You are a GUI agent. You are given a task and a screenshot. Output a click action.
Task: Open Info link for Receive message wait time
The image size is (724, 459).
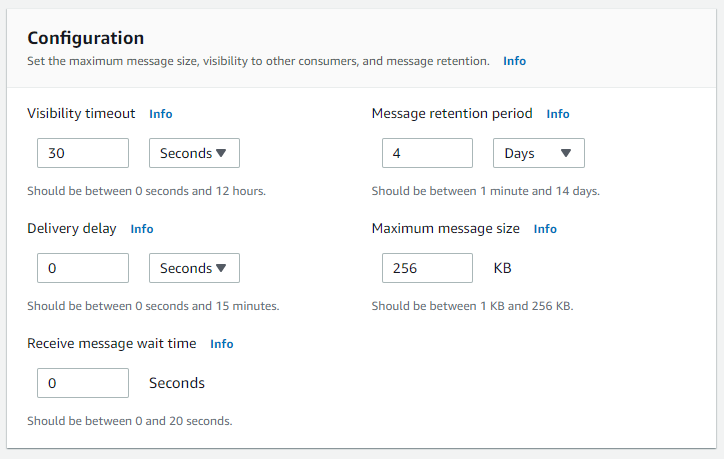click(x=222, y=344)
